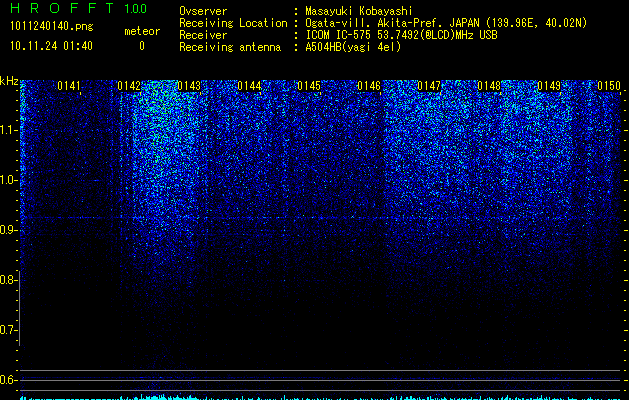Click the meteor label
The height and width of the screenshot is (400, 629).
click(142, 31)
